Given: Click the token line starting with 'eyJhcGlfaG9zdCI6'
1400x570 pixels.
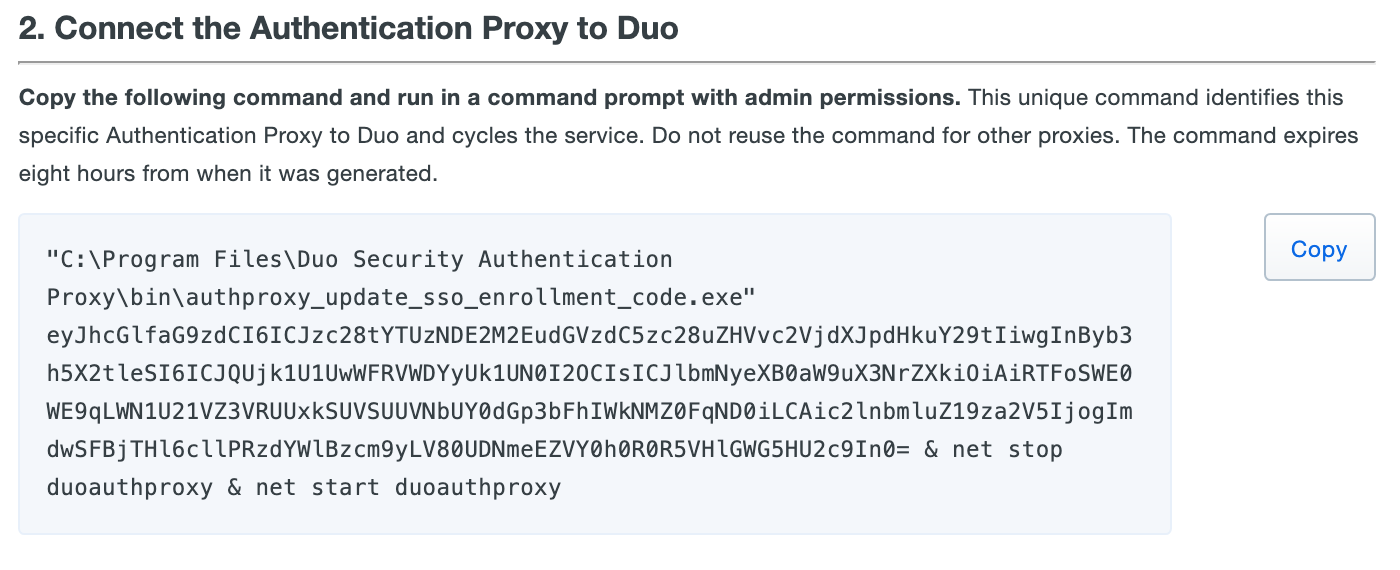Looking at the screenshot, I should (589, 336).
